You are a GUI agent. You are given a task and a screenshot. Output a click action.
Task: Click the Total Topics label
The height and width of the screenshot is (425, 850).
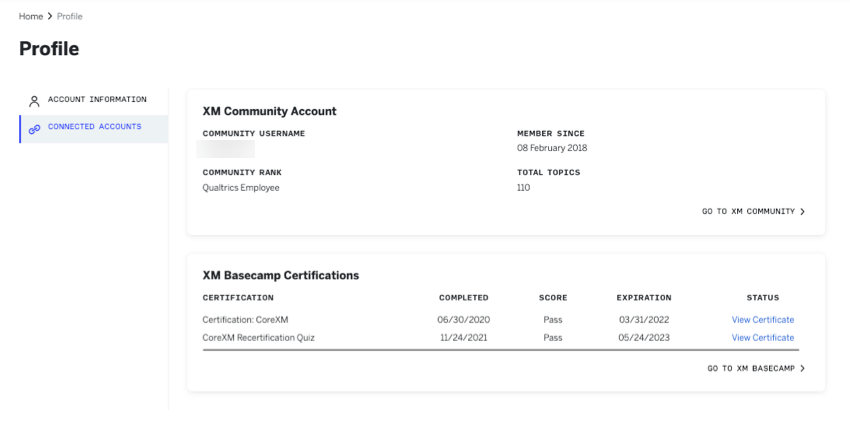coord(549,172)
